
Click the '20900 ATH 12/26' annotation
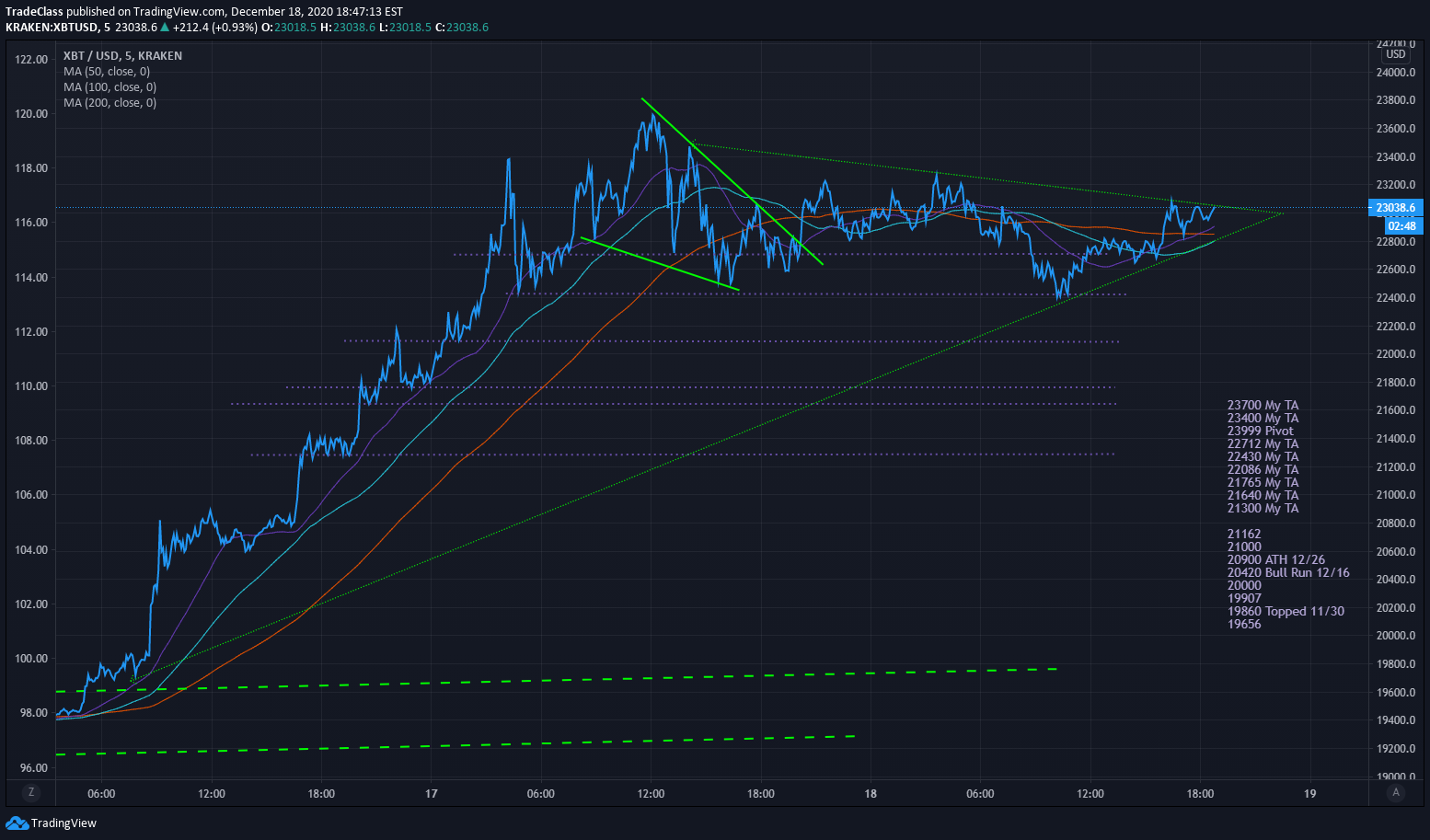pos(1276,559)
